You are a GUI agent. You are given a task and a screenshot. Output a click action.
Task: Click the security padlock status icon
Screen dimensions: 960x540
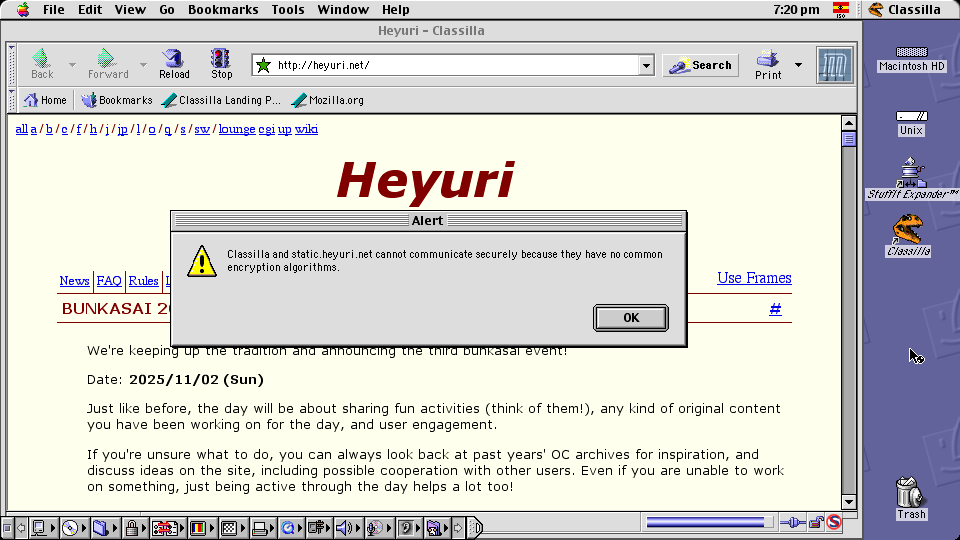(x=816, y=522)
